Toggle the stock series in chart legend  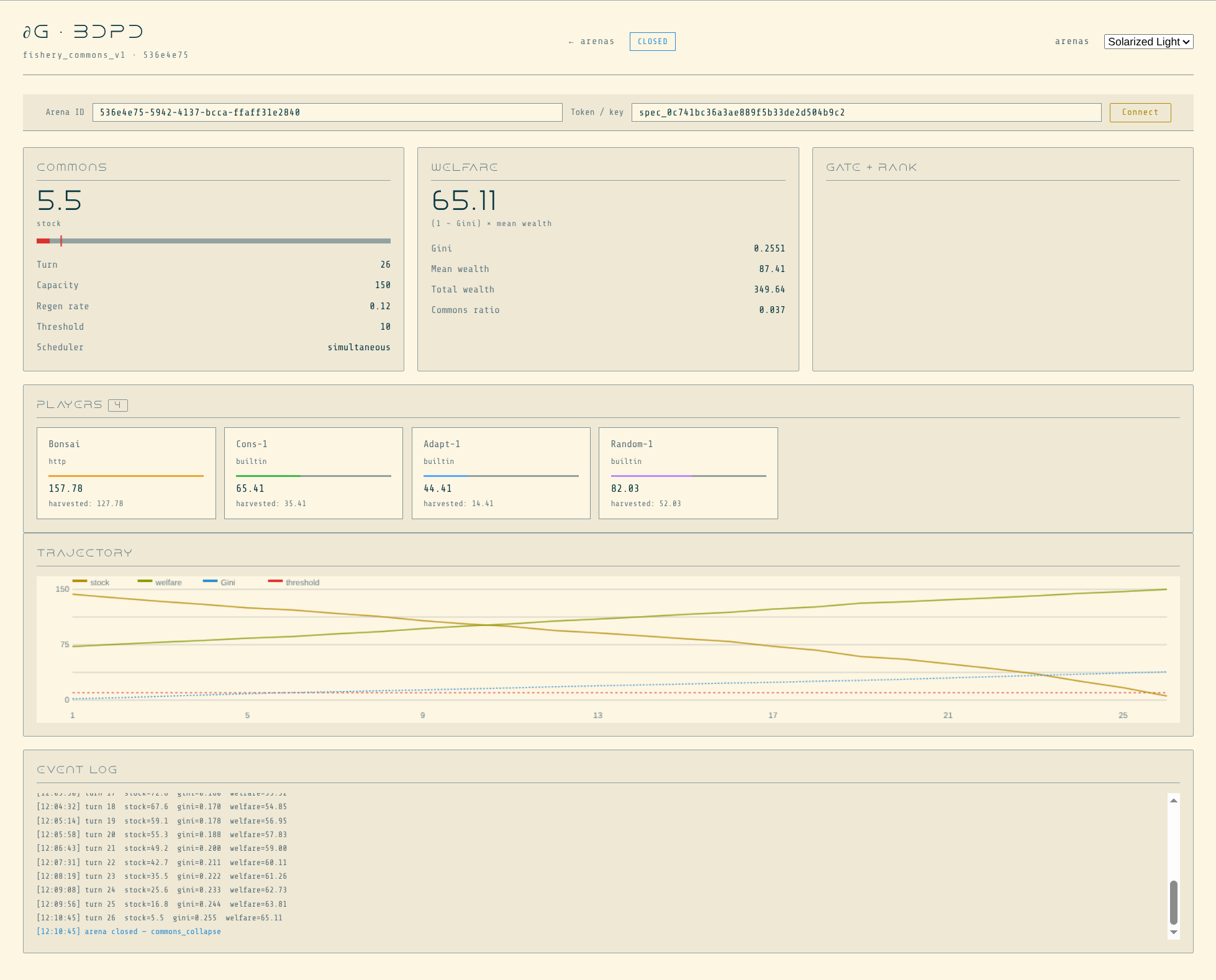click(91, 583)
